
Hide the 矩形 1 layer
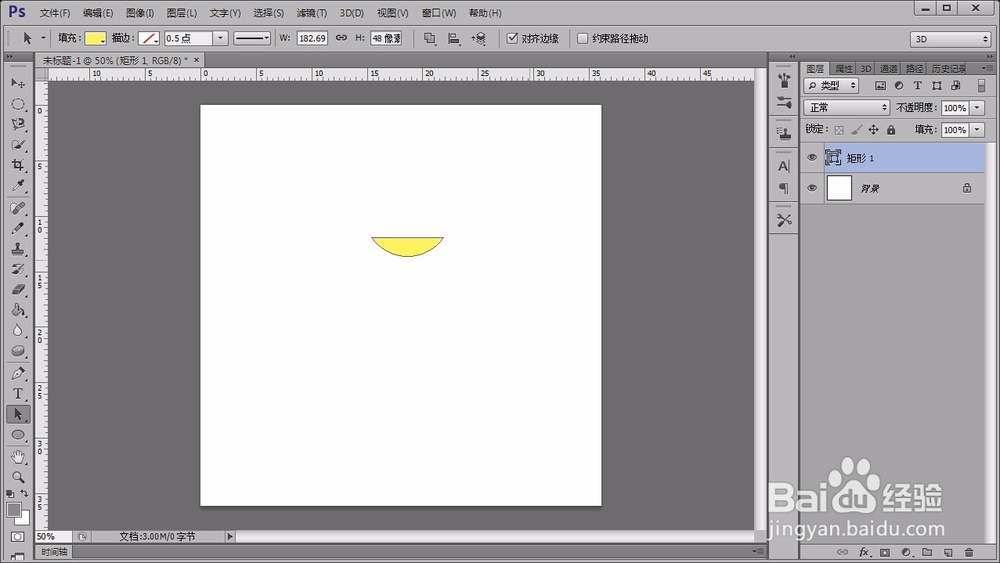coord(812,157)
